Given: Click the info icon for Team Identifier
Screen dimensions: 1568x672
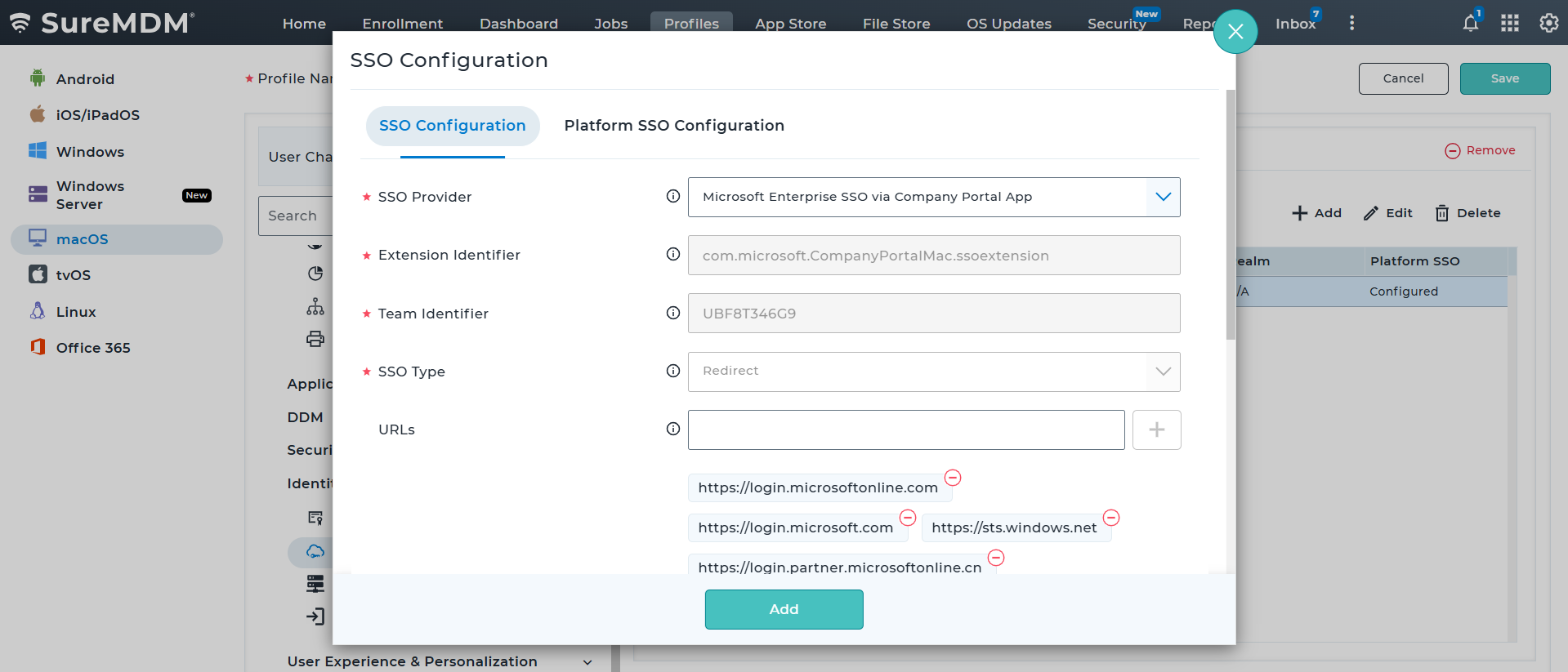Looking at the screenshot, I should pos(673,313).
